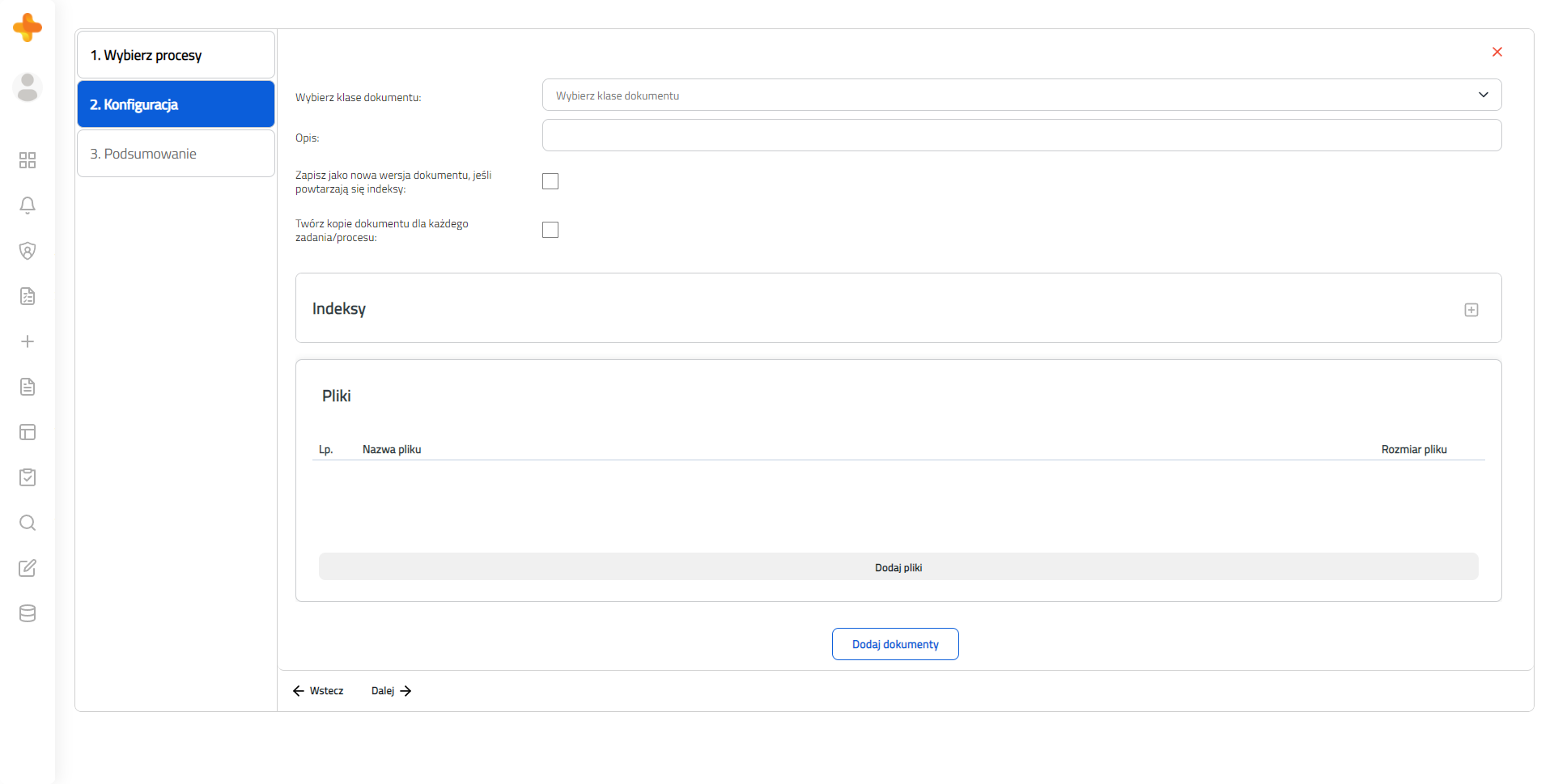
Task: Select the 2. Konfiguracja step
Action: [176, 104]
